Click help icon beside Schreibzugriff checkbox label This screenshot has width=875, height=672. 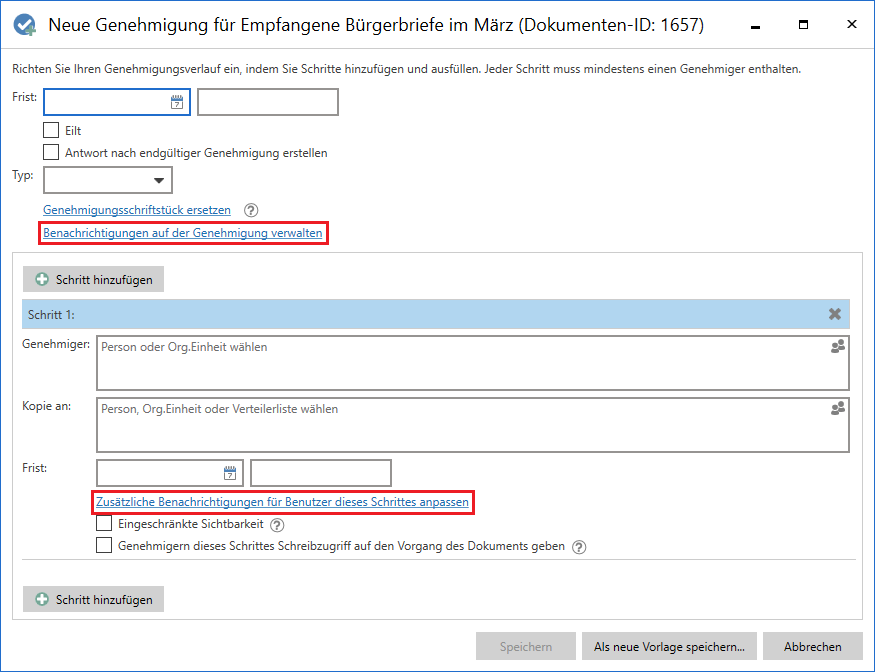coord(578,547)
